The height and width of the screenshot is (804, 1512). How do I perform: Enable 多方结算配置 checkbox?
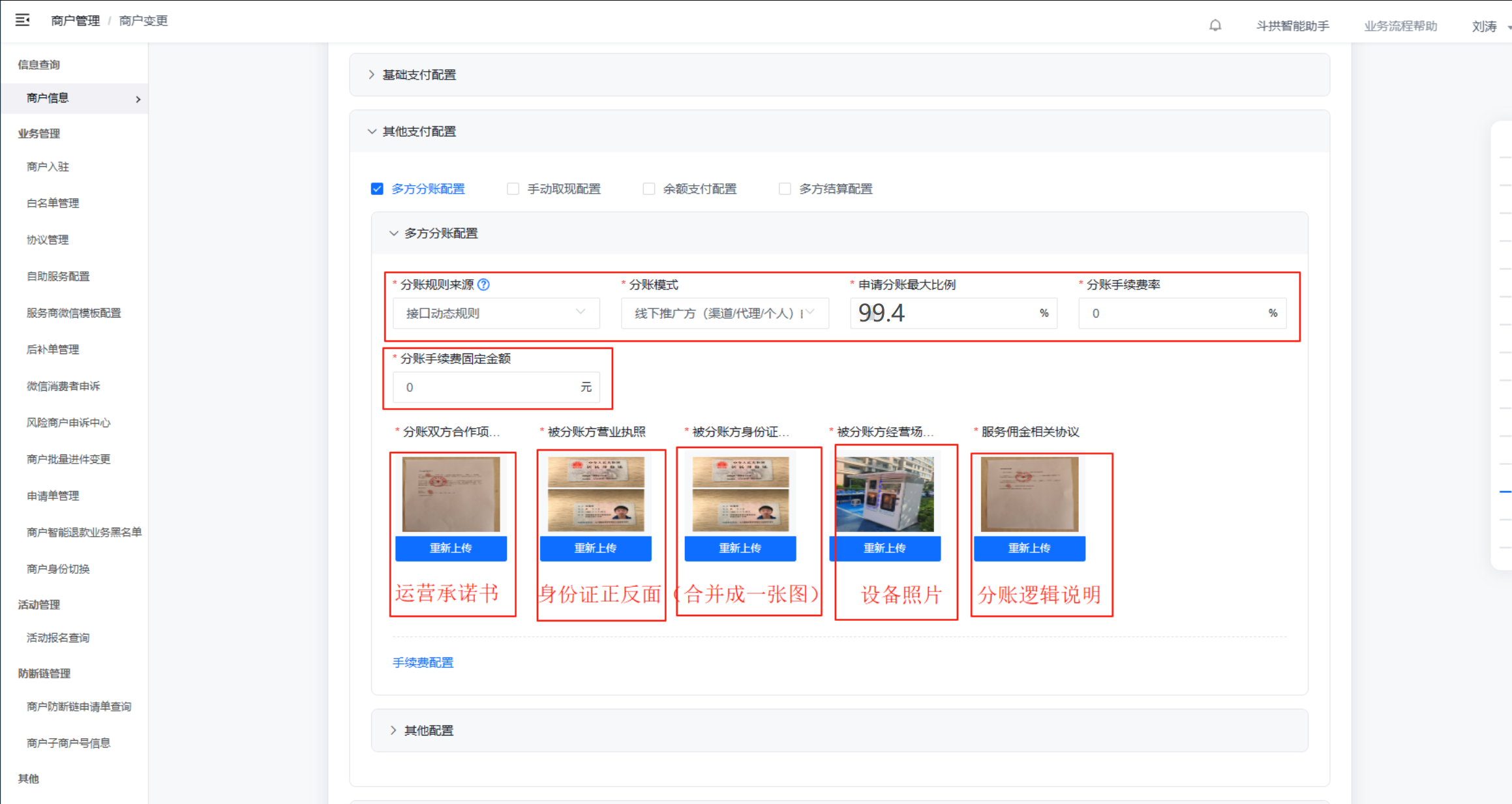(785, 188)
